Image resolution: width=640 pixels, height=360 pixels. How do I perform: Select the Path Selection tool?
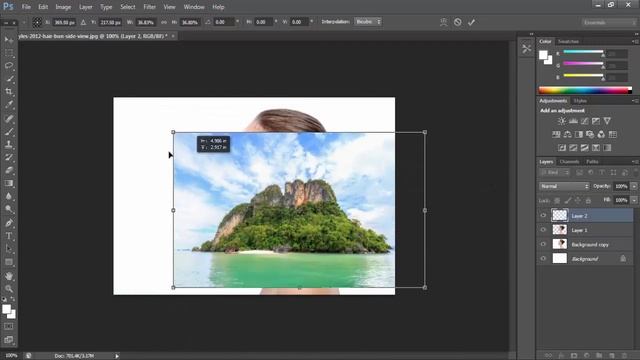coord(9,249)
